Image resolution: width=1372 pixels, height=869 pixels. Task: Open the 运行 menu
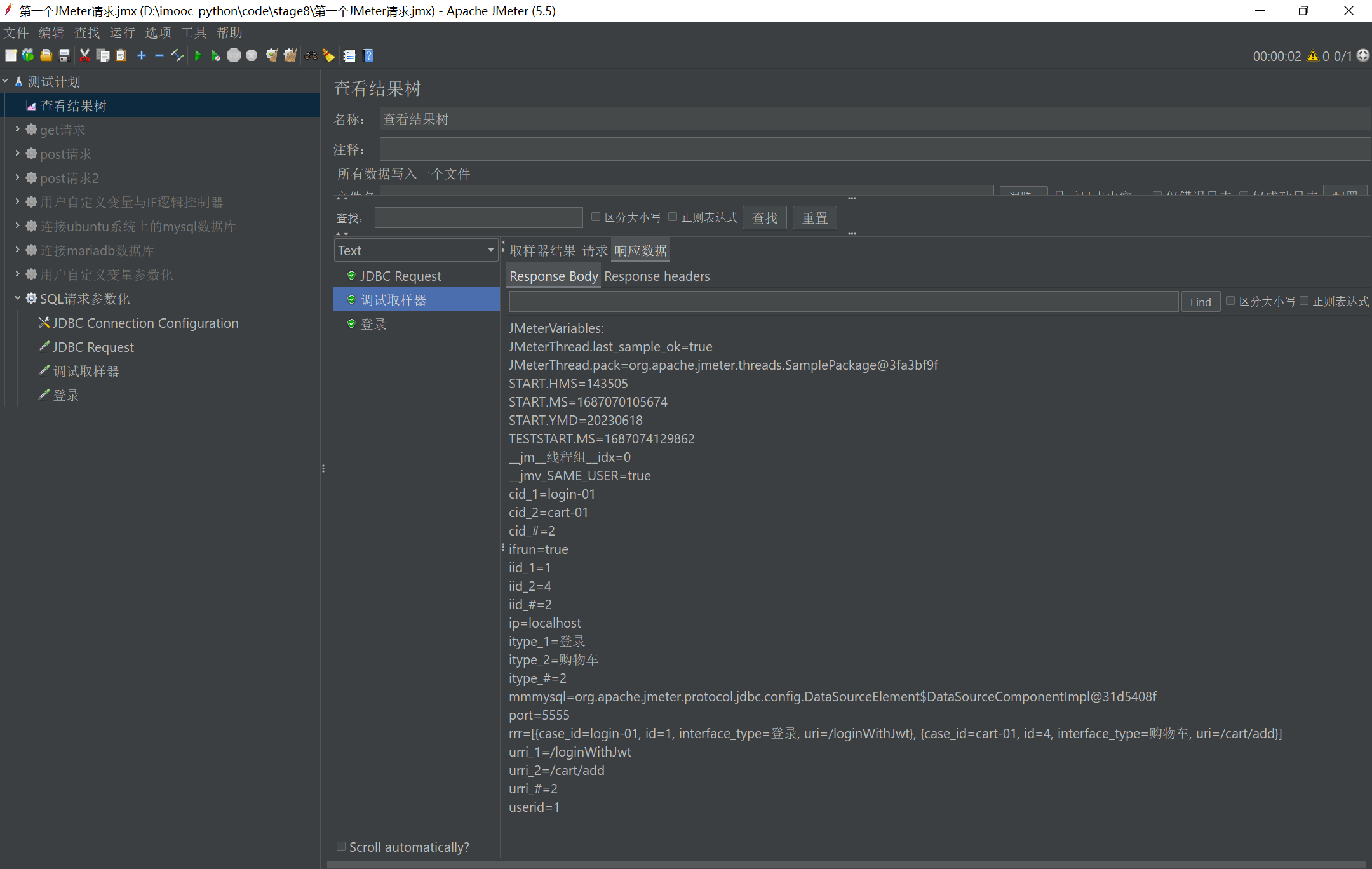coord(122,32)
